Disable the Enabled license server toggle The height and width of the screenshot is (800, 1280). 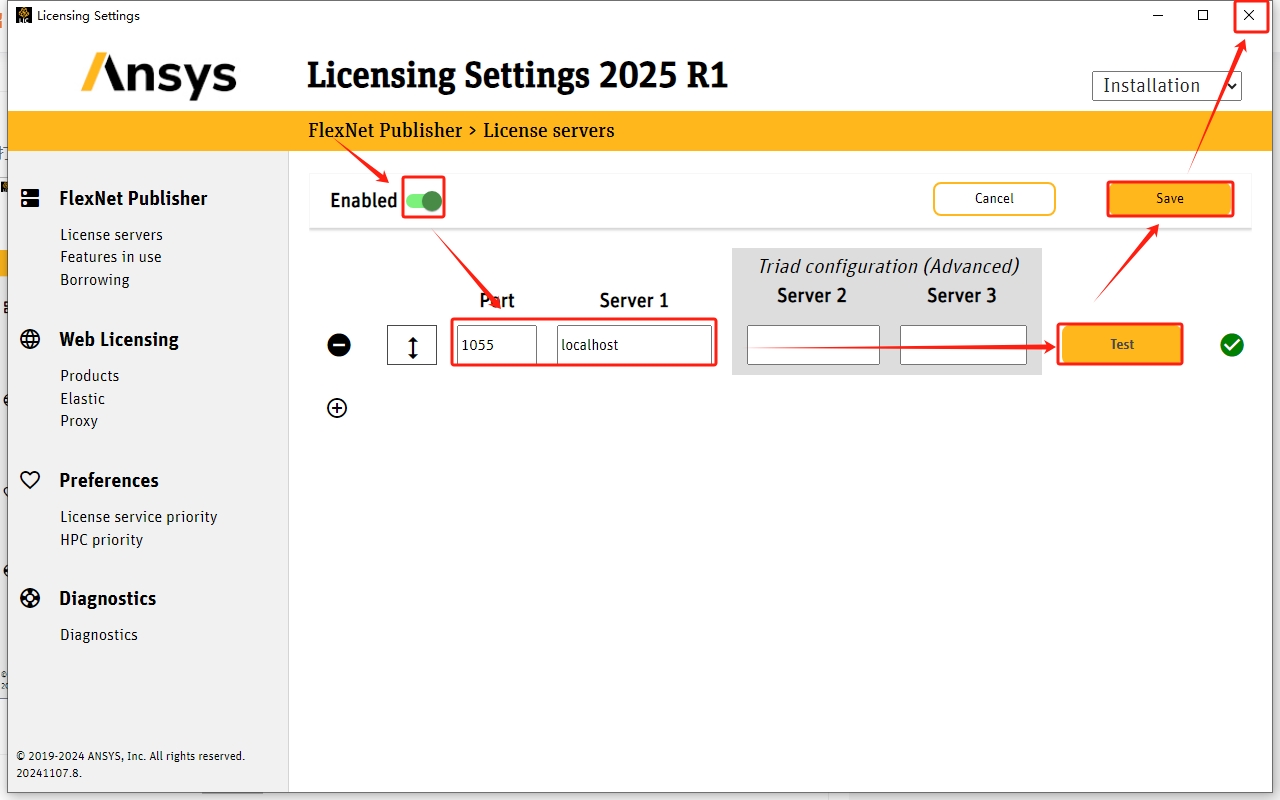pyautogui.click(x=422, y=199)
